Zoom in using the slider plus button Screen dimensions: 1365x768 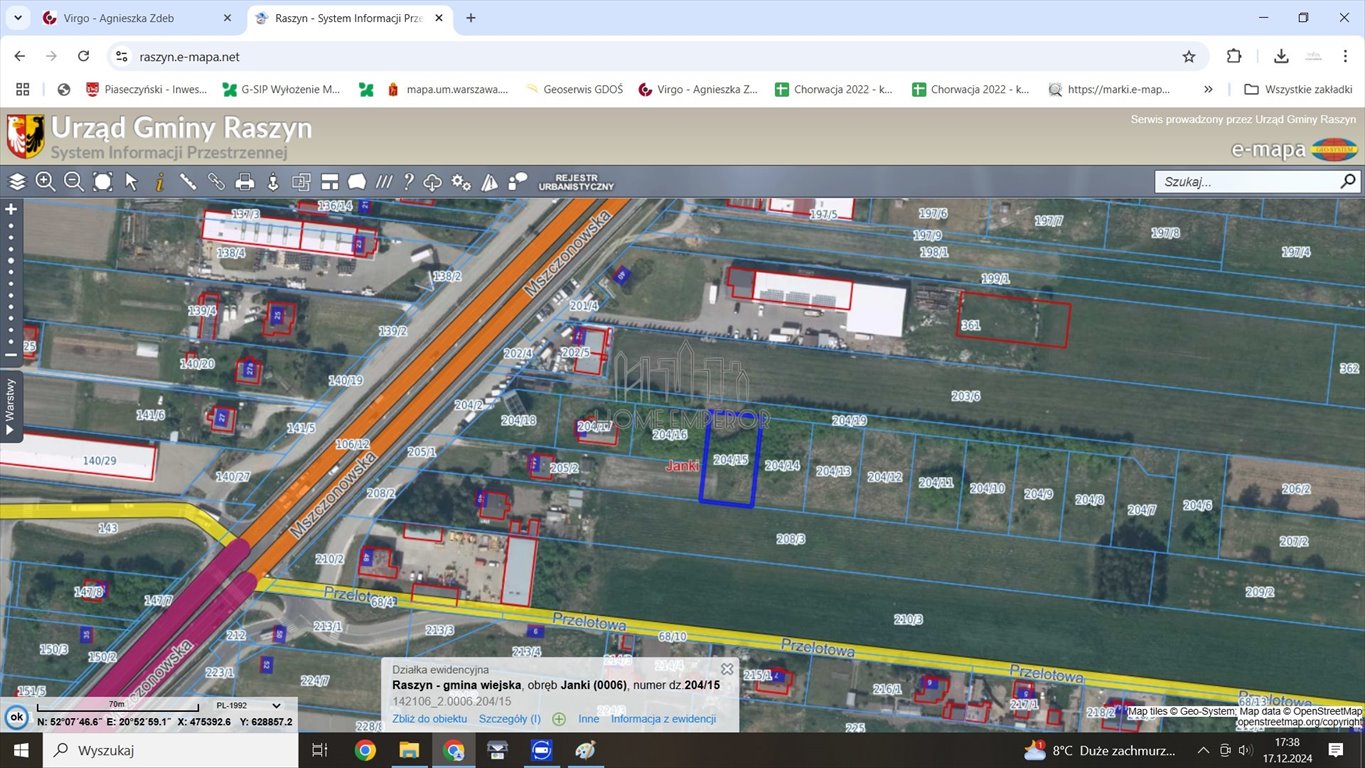pos(11,209)
